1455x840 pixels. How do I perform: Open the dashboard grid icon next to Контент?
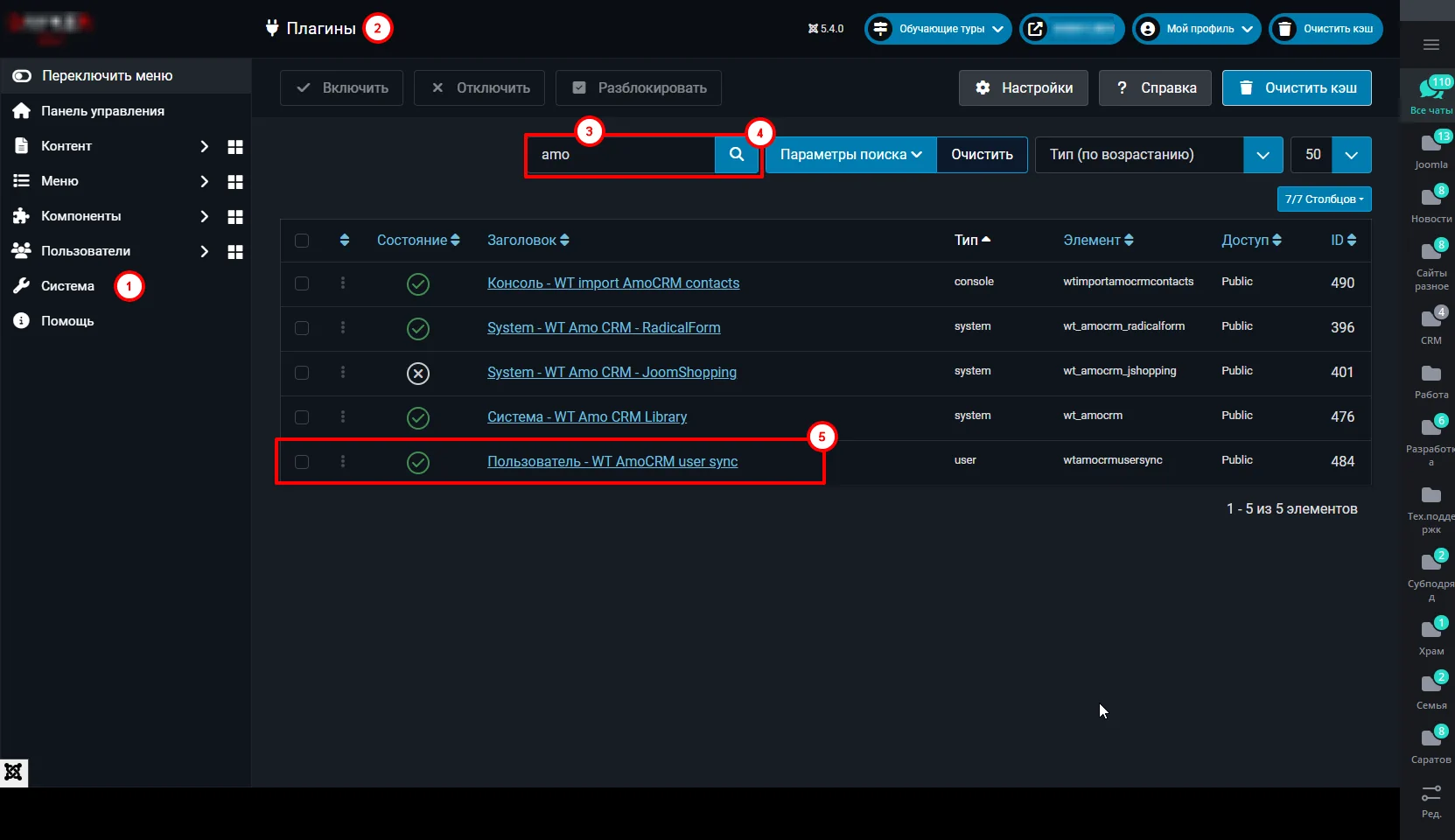pyautogui.click(x=235, y=146)
